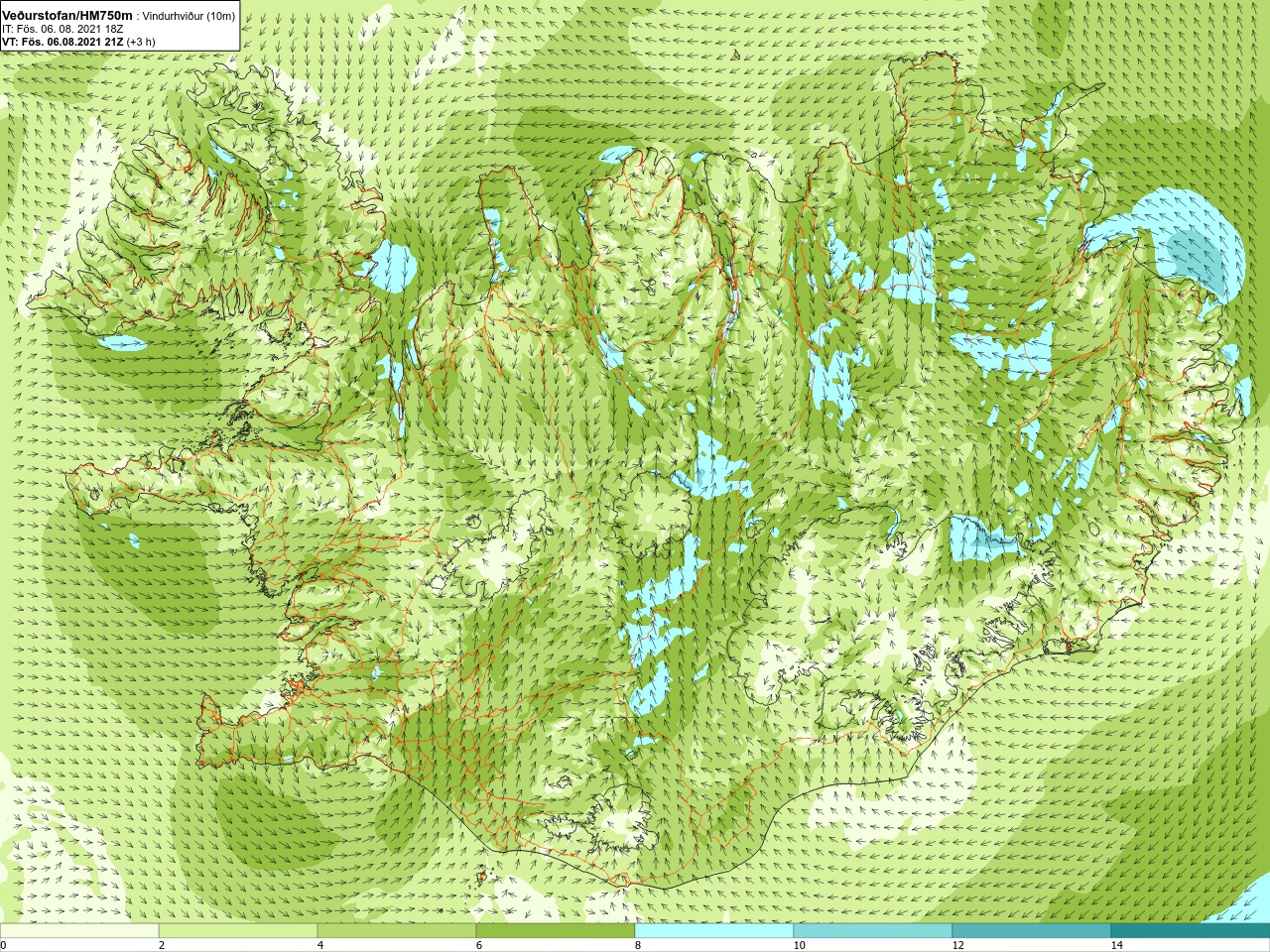Click the 'VT: Fös. 06.08.2021 21Z' line
The height and width of the screenshot is (952, 1270).
(63, 43)
